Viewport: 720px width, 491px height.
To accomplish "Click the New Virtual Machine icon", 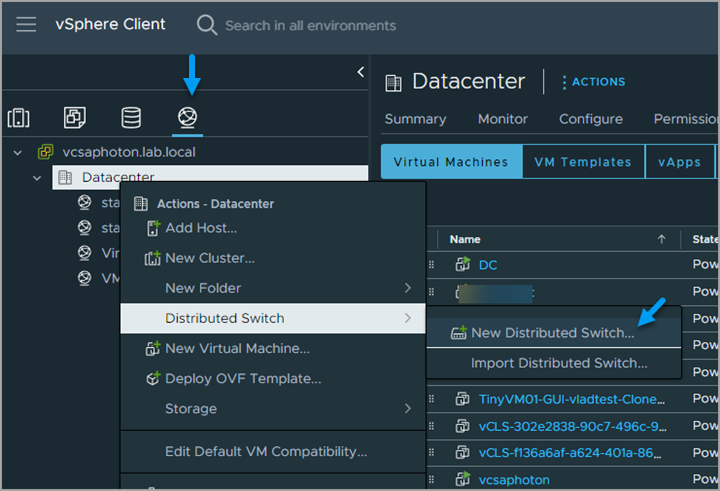I will [x=153, y=349].
